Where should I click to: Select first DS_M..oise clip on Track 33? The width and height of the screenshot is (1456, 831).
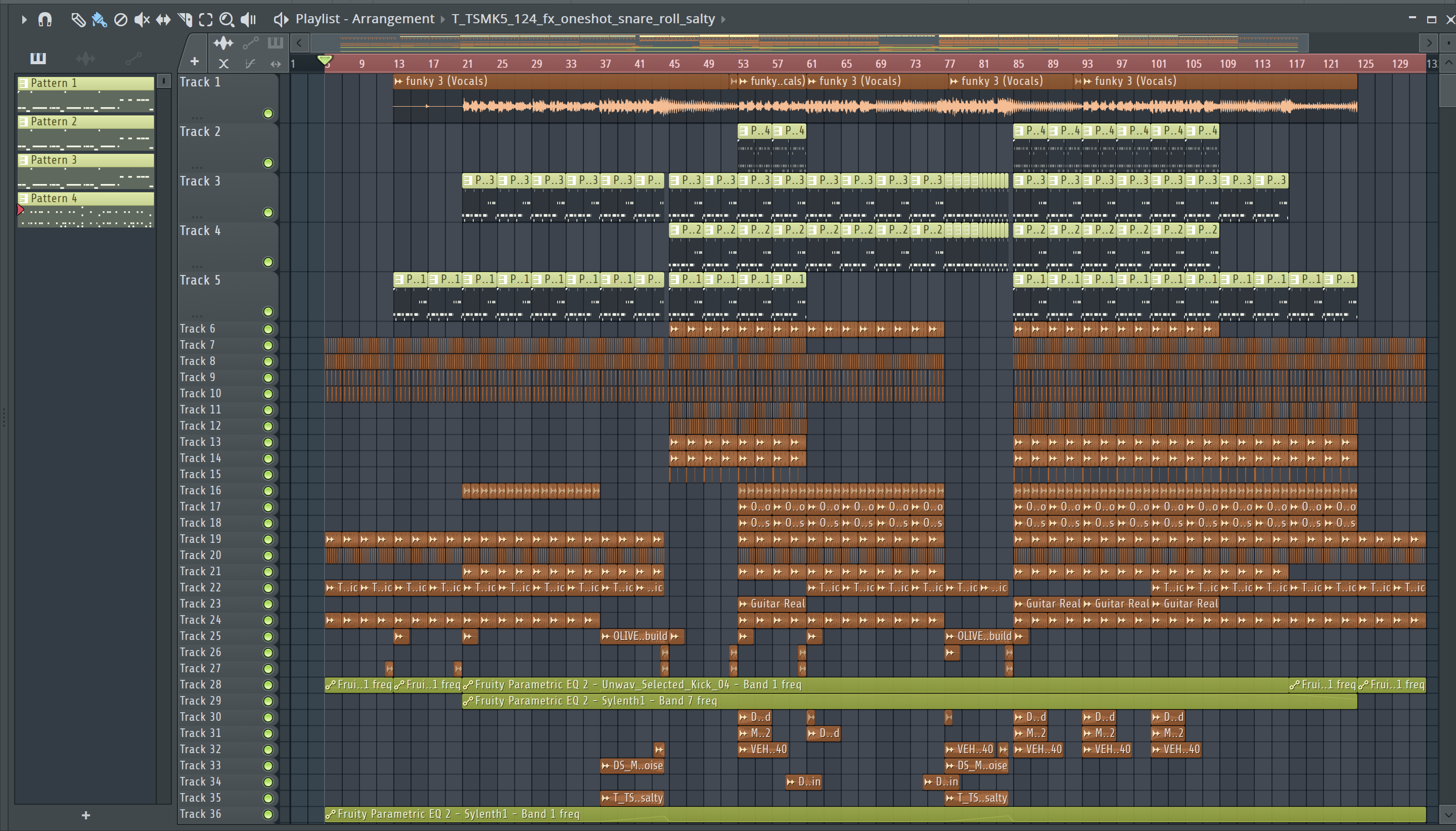[x=632, y=766]
